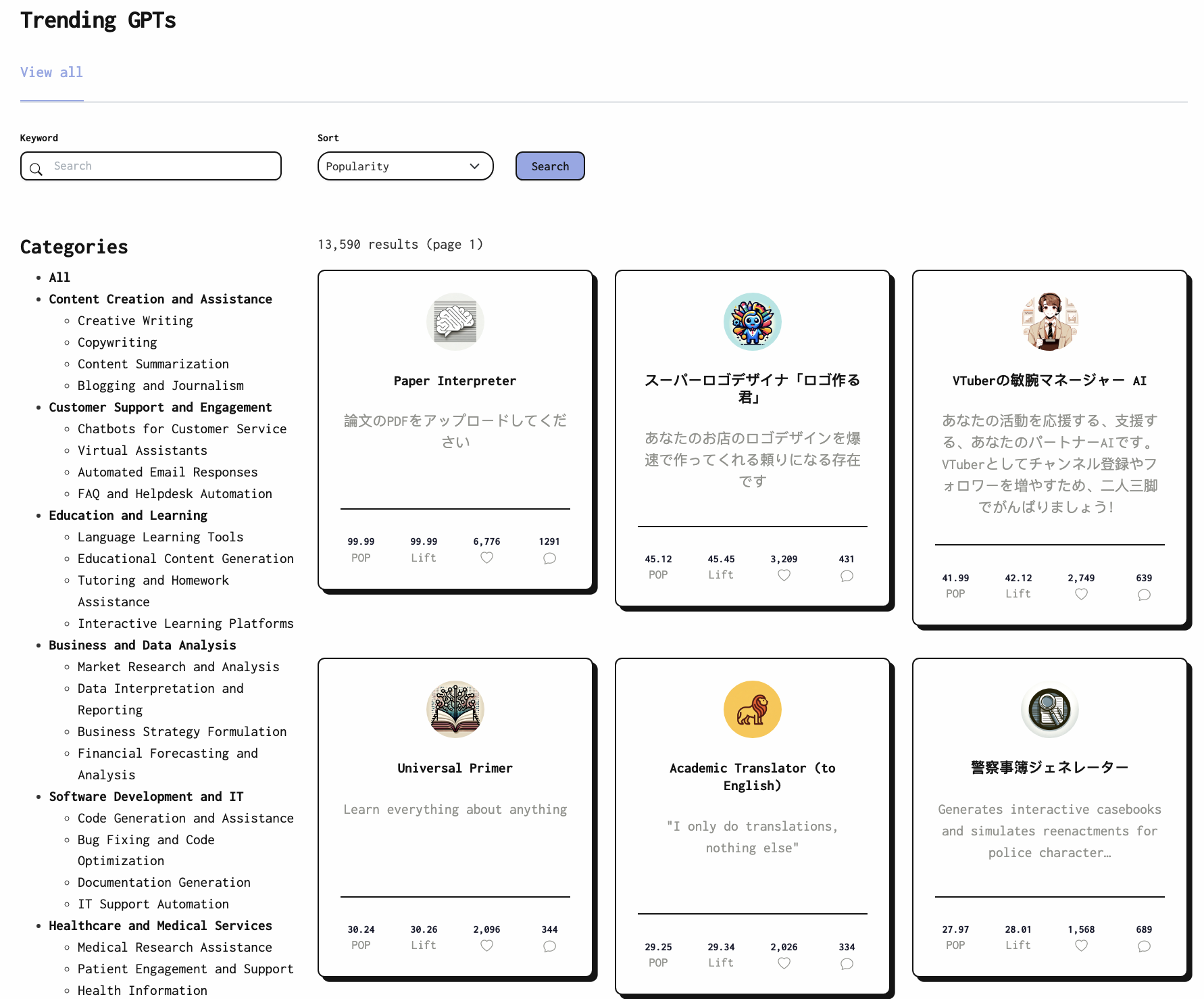Open the Popularity sort dropdown
The height and width of the screenshot is (999, 1204).
405,166
